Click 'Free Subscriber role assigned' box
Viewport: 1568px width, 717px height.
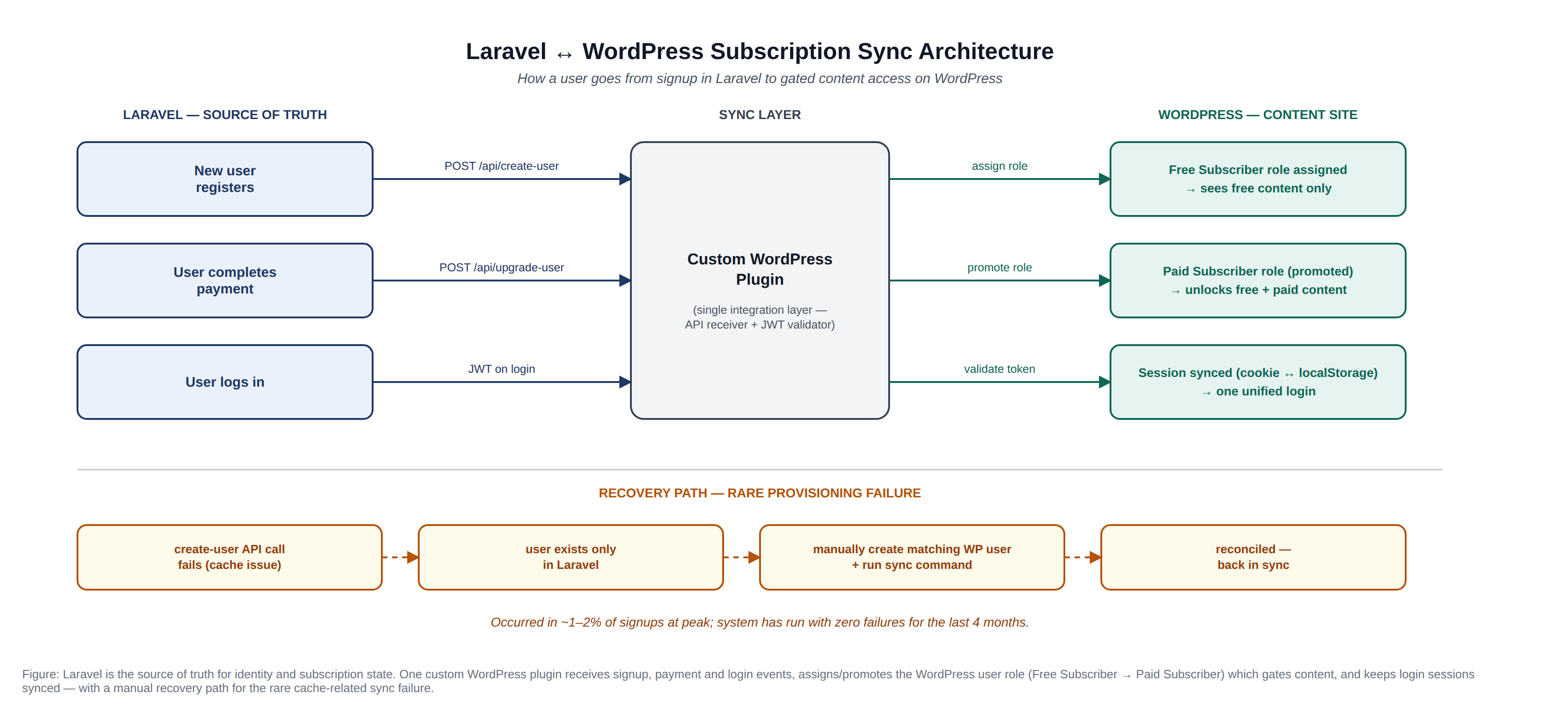1258,179
